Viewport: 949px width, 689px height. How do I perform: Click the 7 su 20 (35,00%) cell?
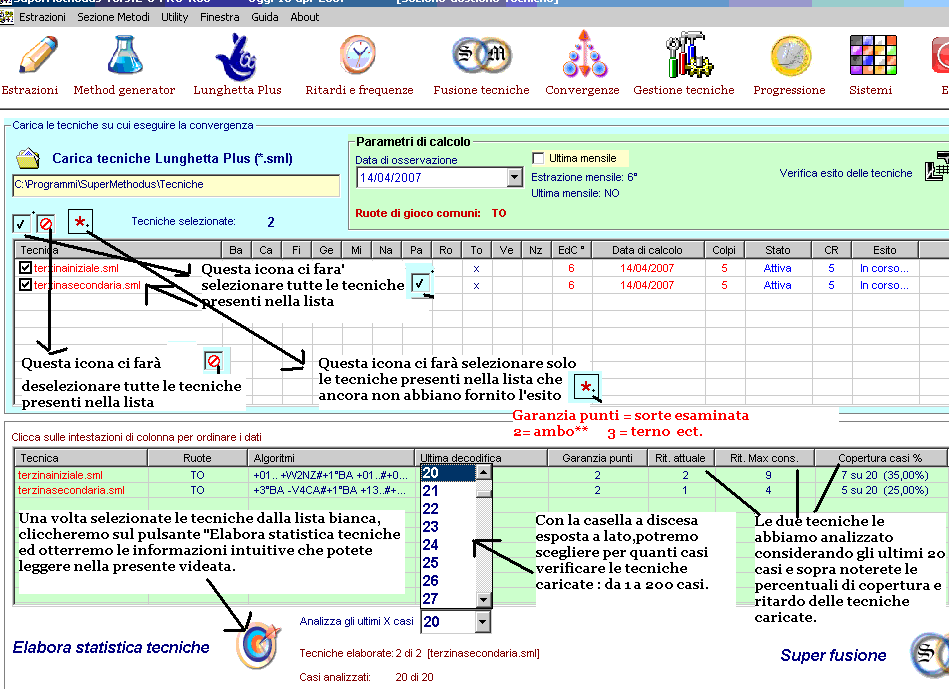point(884,475)
